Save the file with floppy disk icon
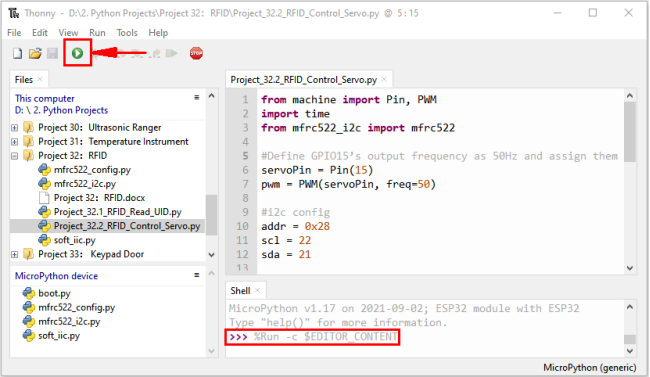 52,53
